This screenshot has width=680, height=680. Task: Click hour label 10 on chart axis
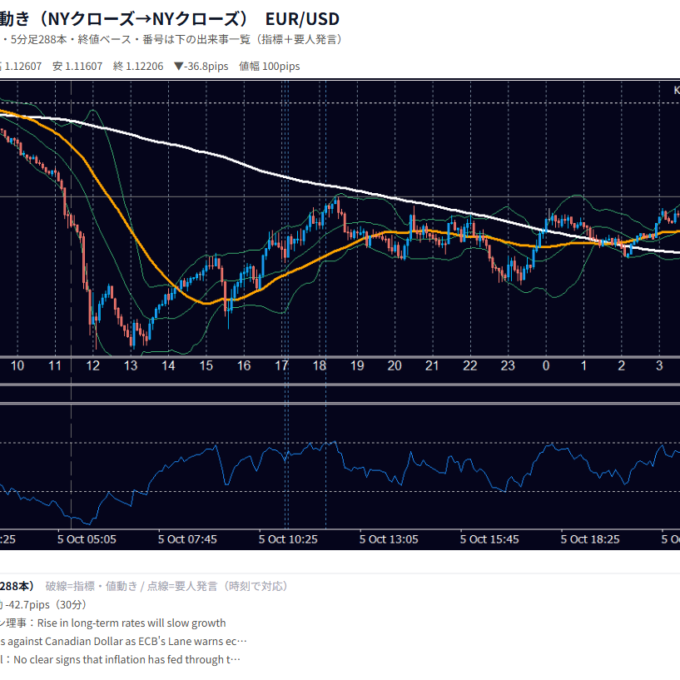click(17, 366)
